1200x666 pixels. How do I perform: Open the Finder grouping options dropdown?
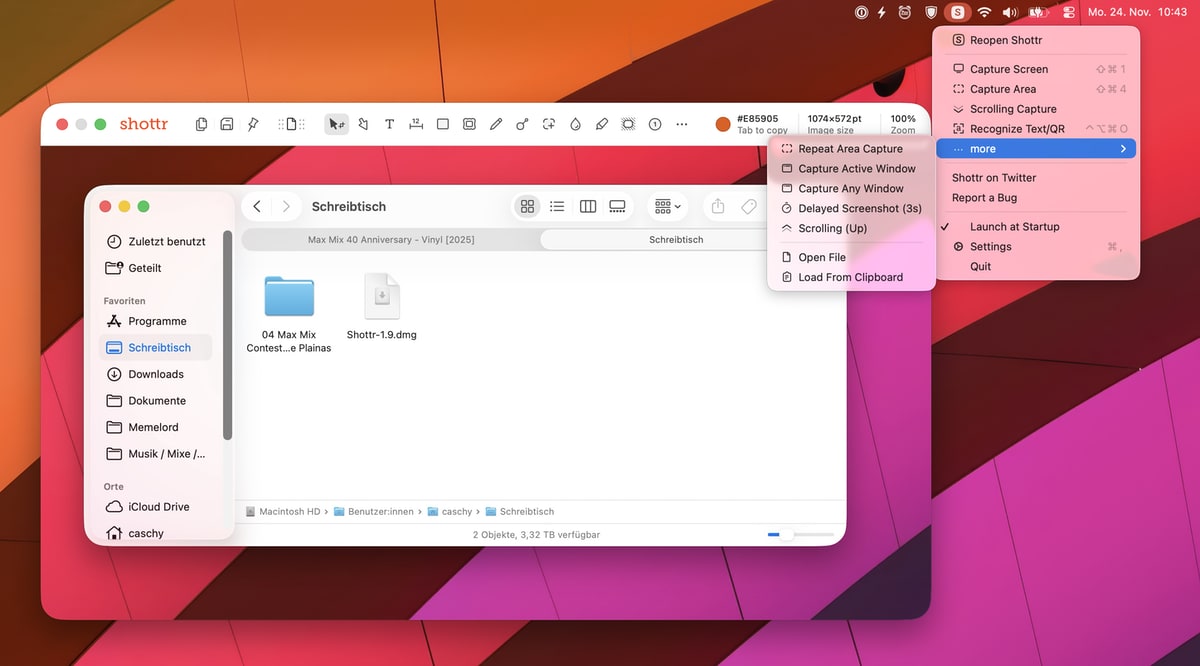[x=667, y=206]
